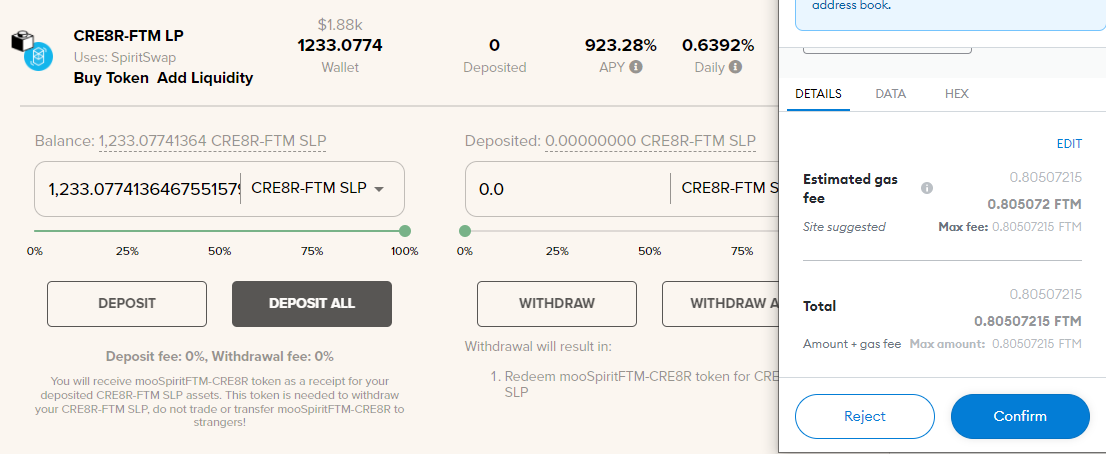Click the 50% mark on the deposit slider

point(219,251)
